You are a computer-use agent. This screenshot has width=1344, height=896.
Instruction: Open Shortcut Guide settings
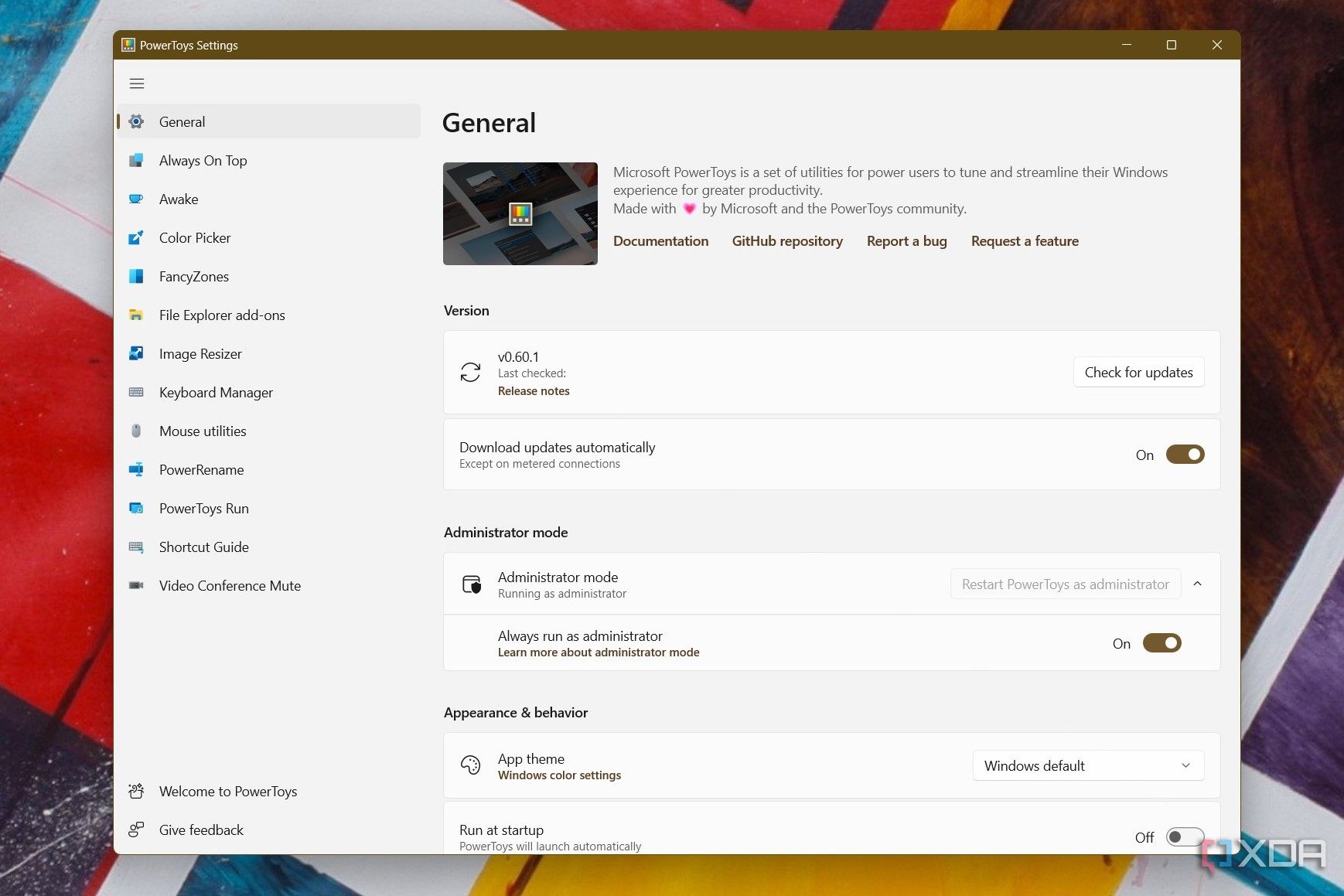(x=268, y=547)
